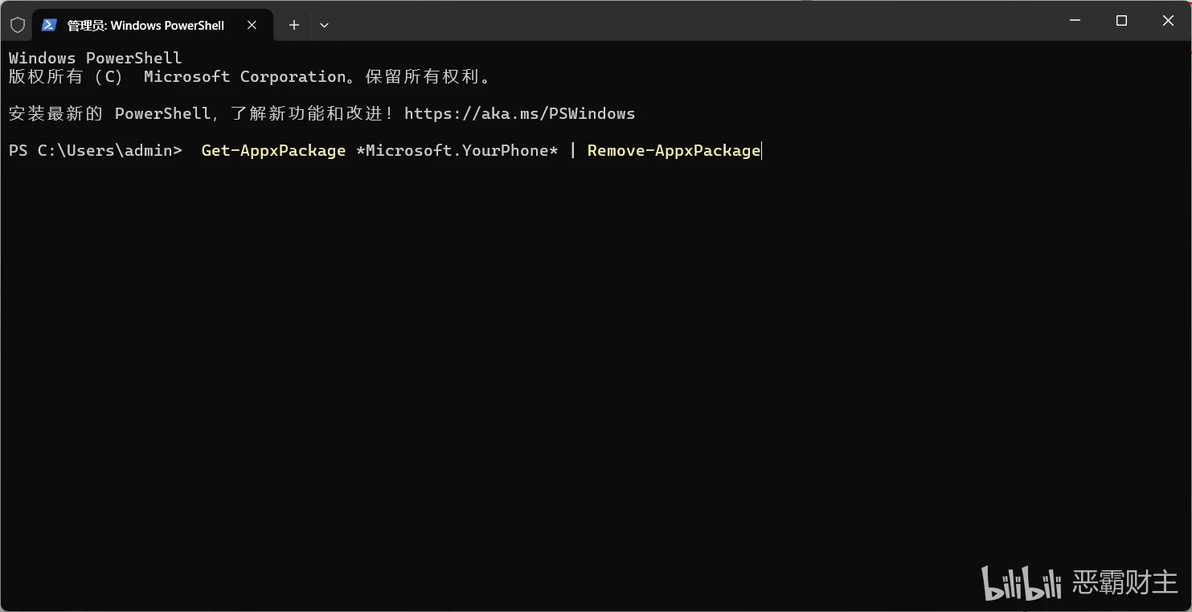The height and width of the screenshot is (612, 1192).
Task: Open a new terminal tab with plus button
Action: [294, 25]
